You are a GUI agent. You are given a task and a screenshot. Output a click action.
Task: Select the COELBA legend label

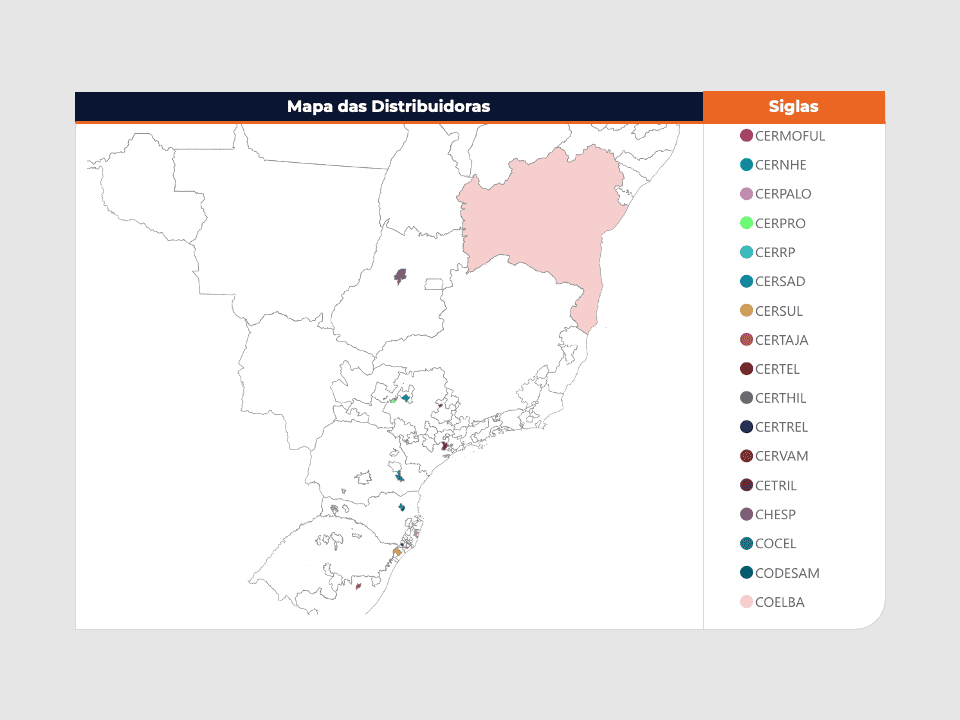tap(780, 602)
